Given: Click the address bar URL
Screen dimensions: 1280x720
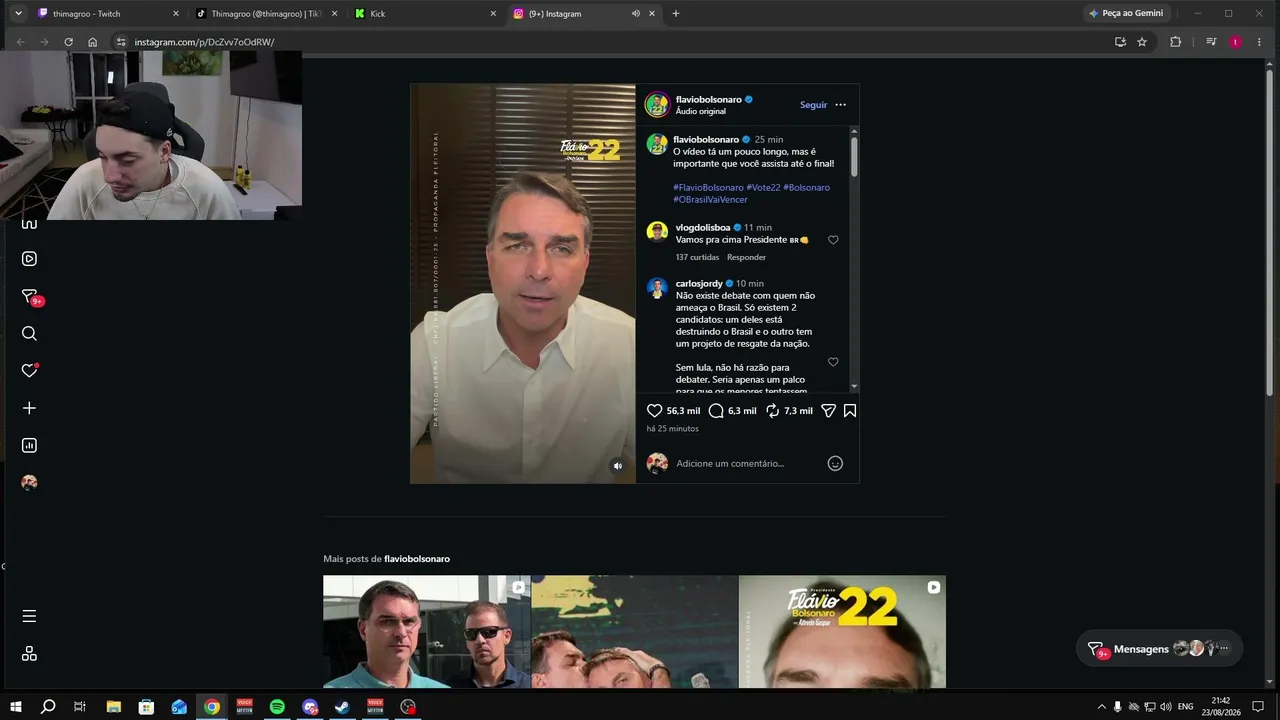Looking at the screenshot, I should point(204,42).
